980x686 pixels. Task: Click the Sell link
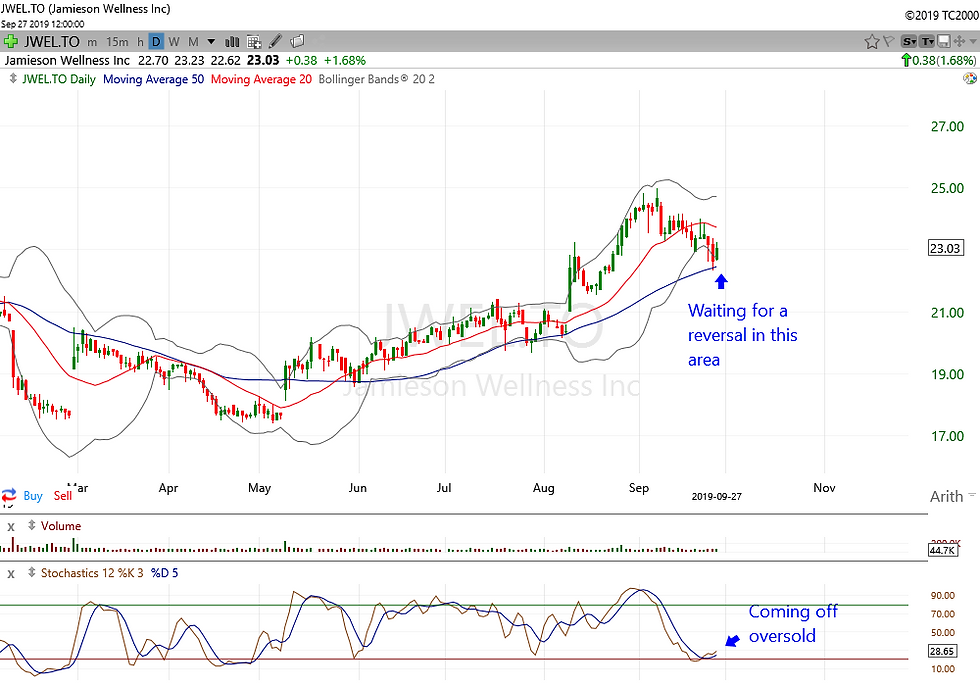coord(63,495)
